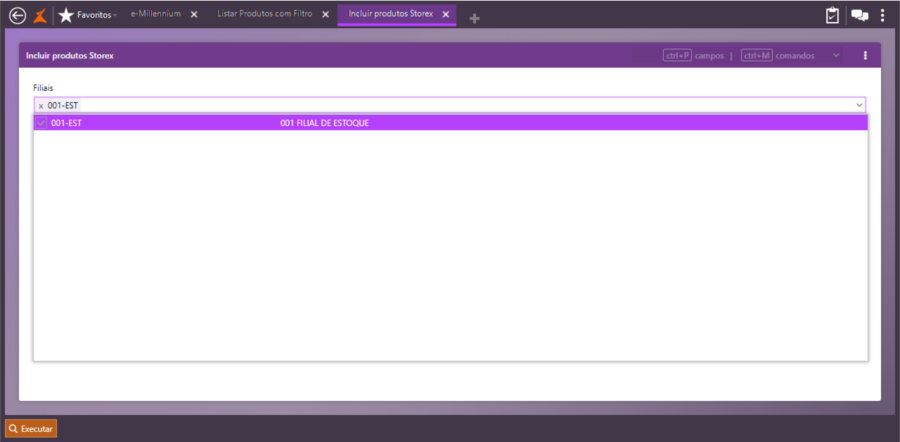The image size is (900, 442).
Task: Open the orange e-Millennium logo icon
Action: point(40,15)
